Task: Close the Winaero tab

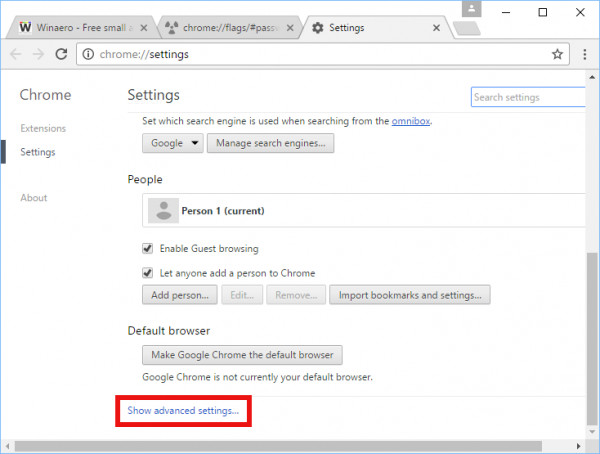Action: (144, 28)
